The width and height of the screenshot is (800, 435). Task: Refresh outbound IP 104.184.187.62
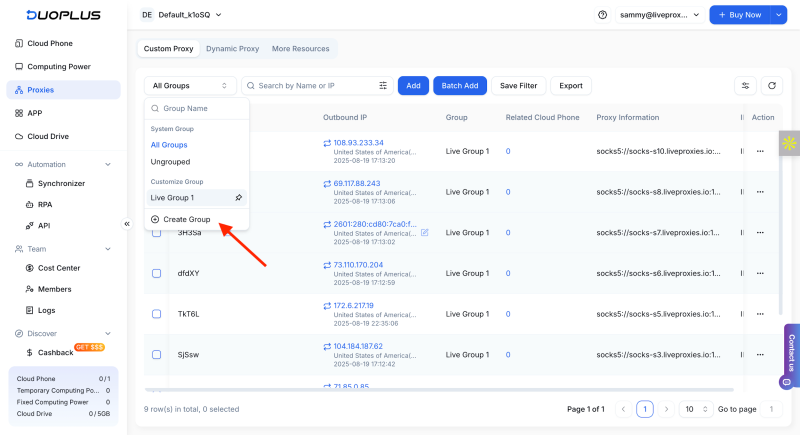click(327, 347)
